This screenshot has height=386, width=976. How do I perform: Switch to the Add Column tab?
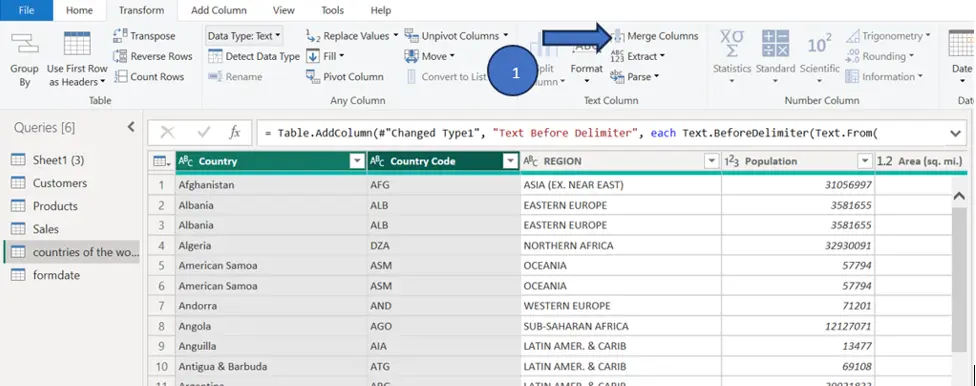point(218,10)
